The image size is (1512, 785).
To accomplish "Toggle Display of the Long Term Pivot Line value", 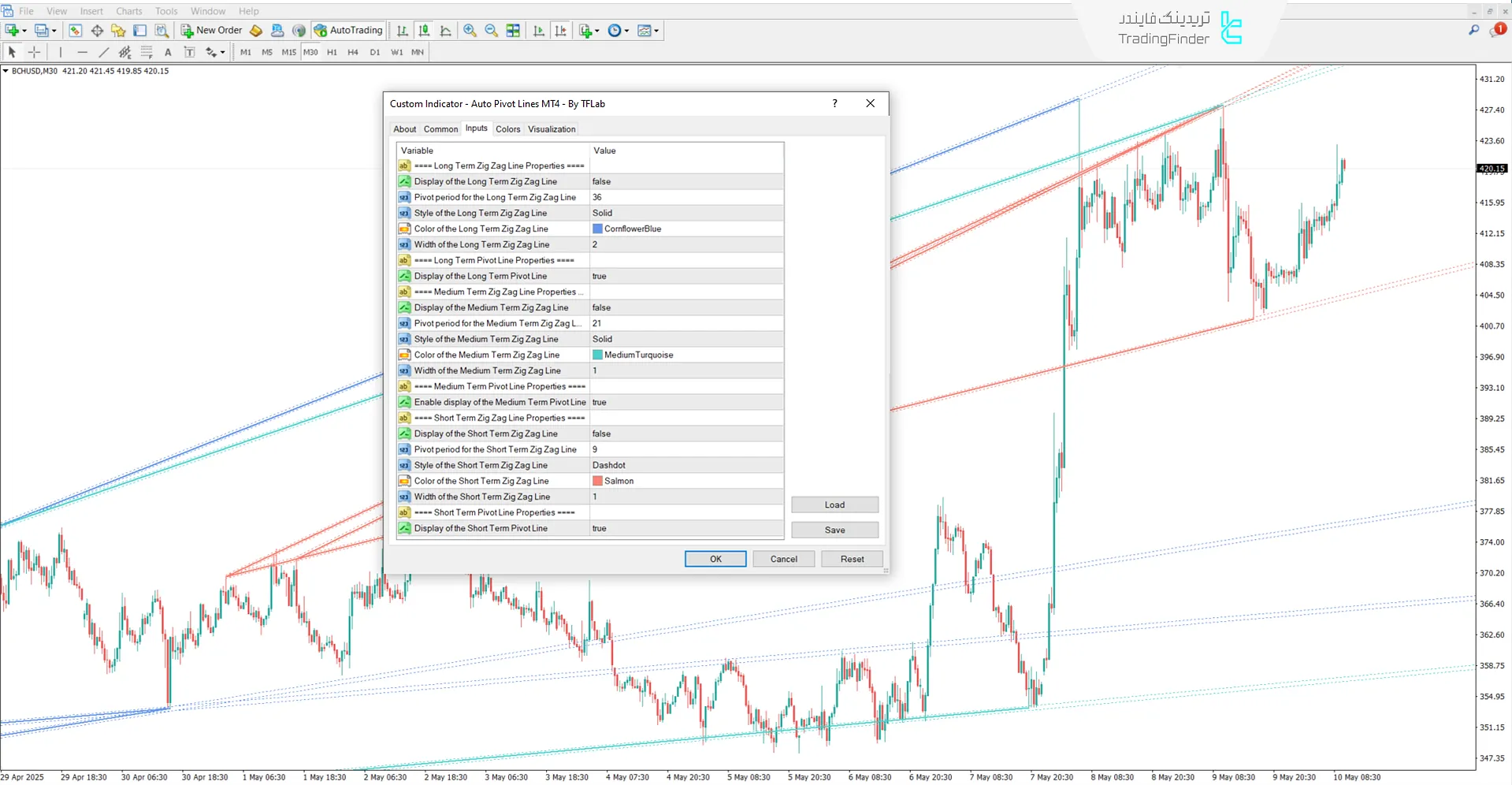I will point(685,276).
